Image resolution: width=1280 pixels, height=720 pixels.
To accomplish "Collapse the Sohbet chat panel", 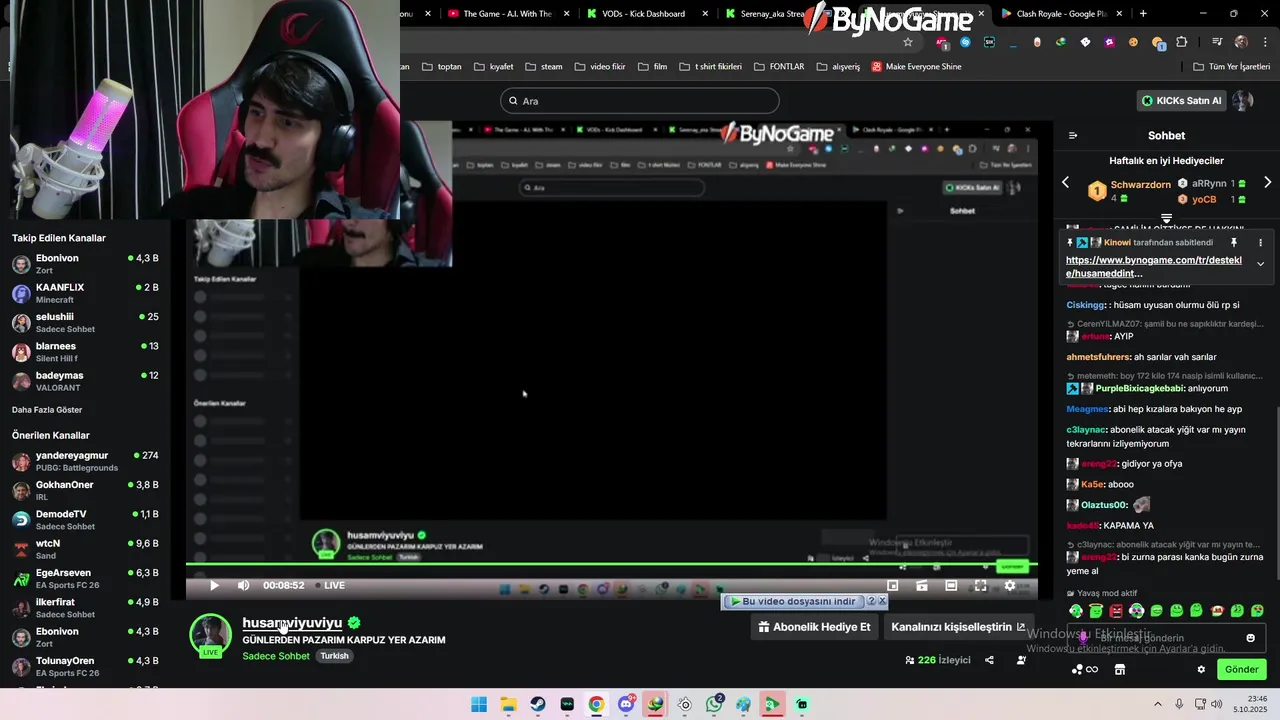I will point(1073,135).
